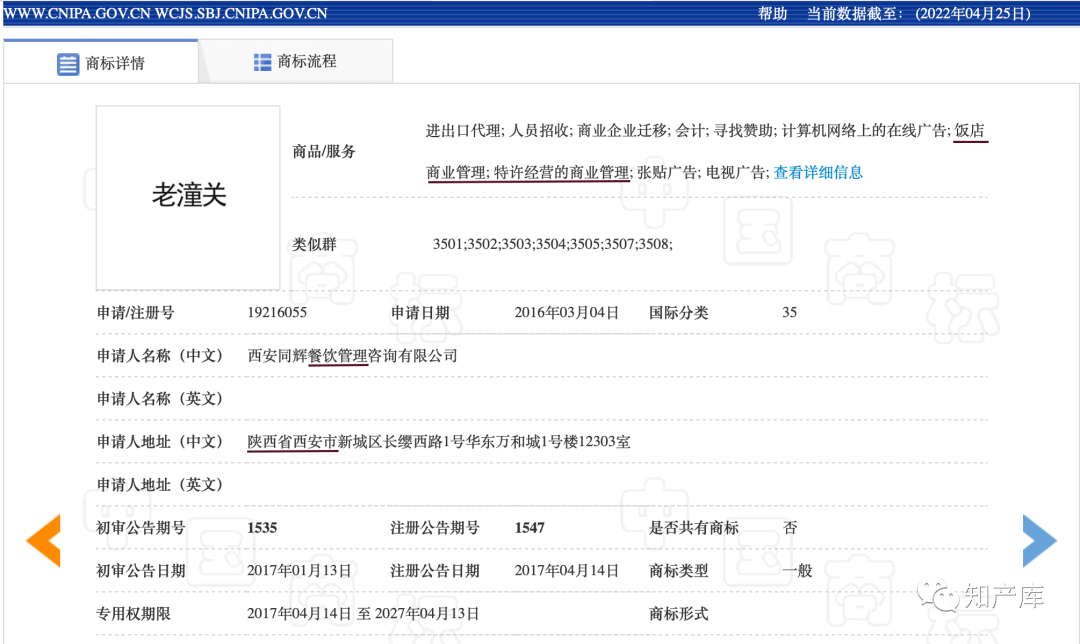The image size is (1080, 644).
Task: Click the international class value 35
Action: click(x=789, y=312)
